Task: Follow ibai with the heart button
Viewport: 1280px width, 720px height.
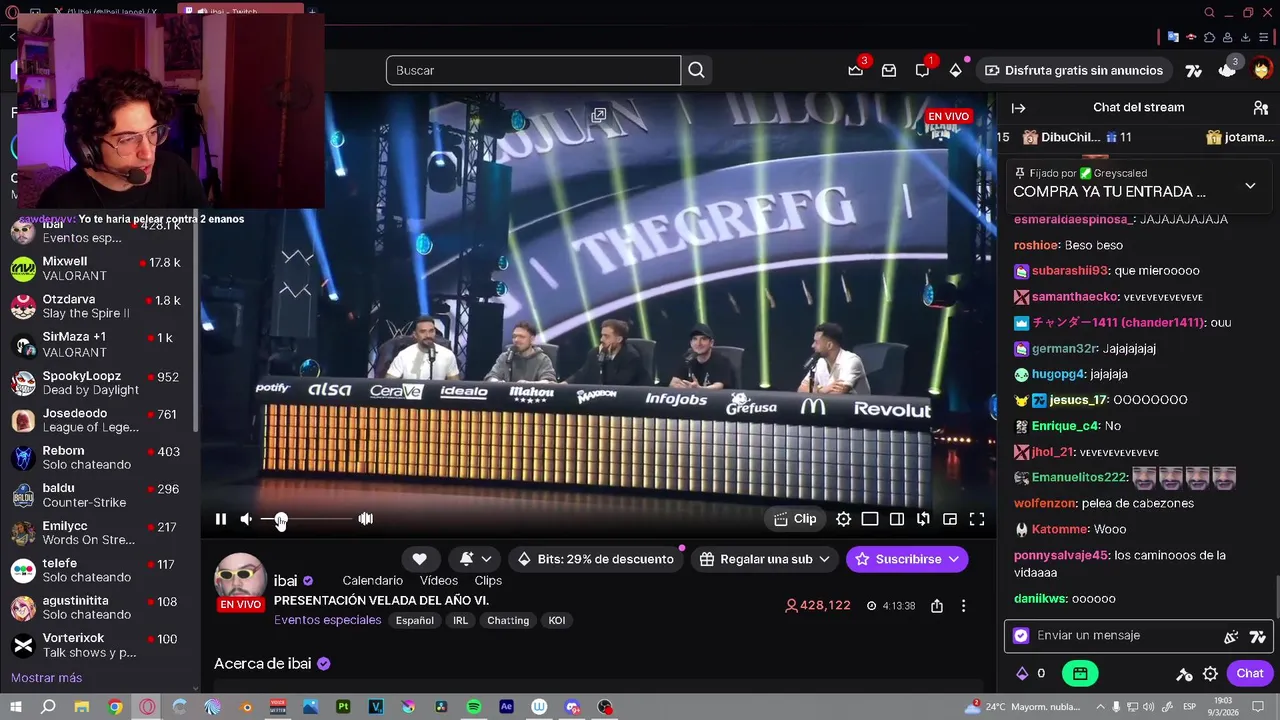Action: [x=420, y=559]
